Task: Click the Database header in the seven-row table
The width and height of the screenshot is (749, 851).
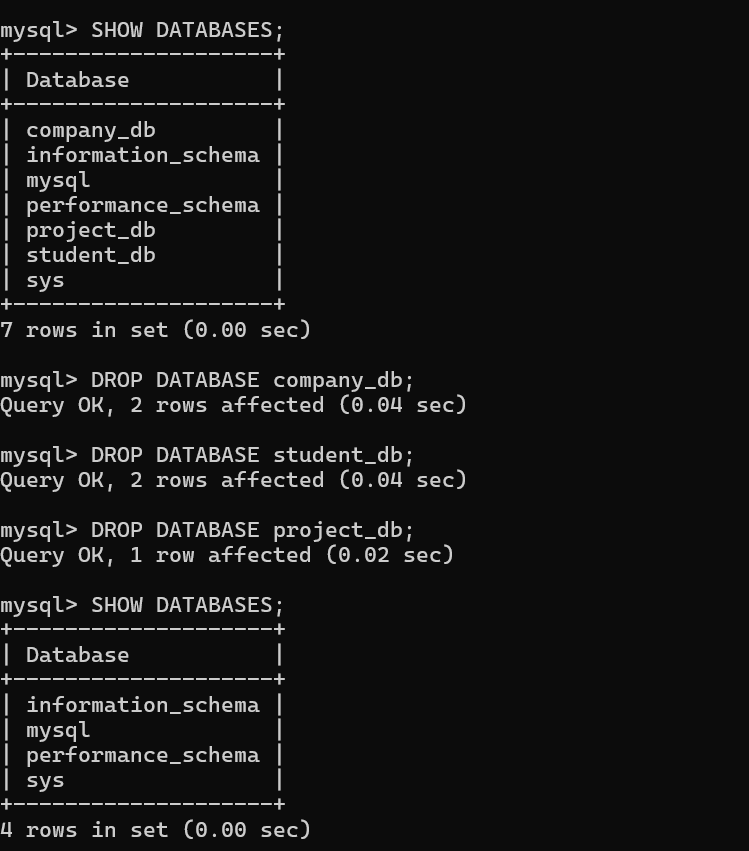Action: 77,80
